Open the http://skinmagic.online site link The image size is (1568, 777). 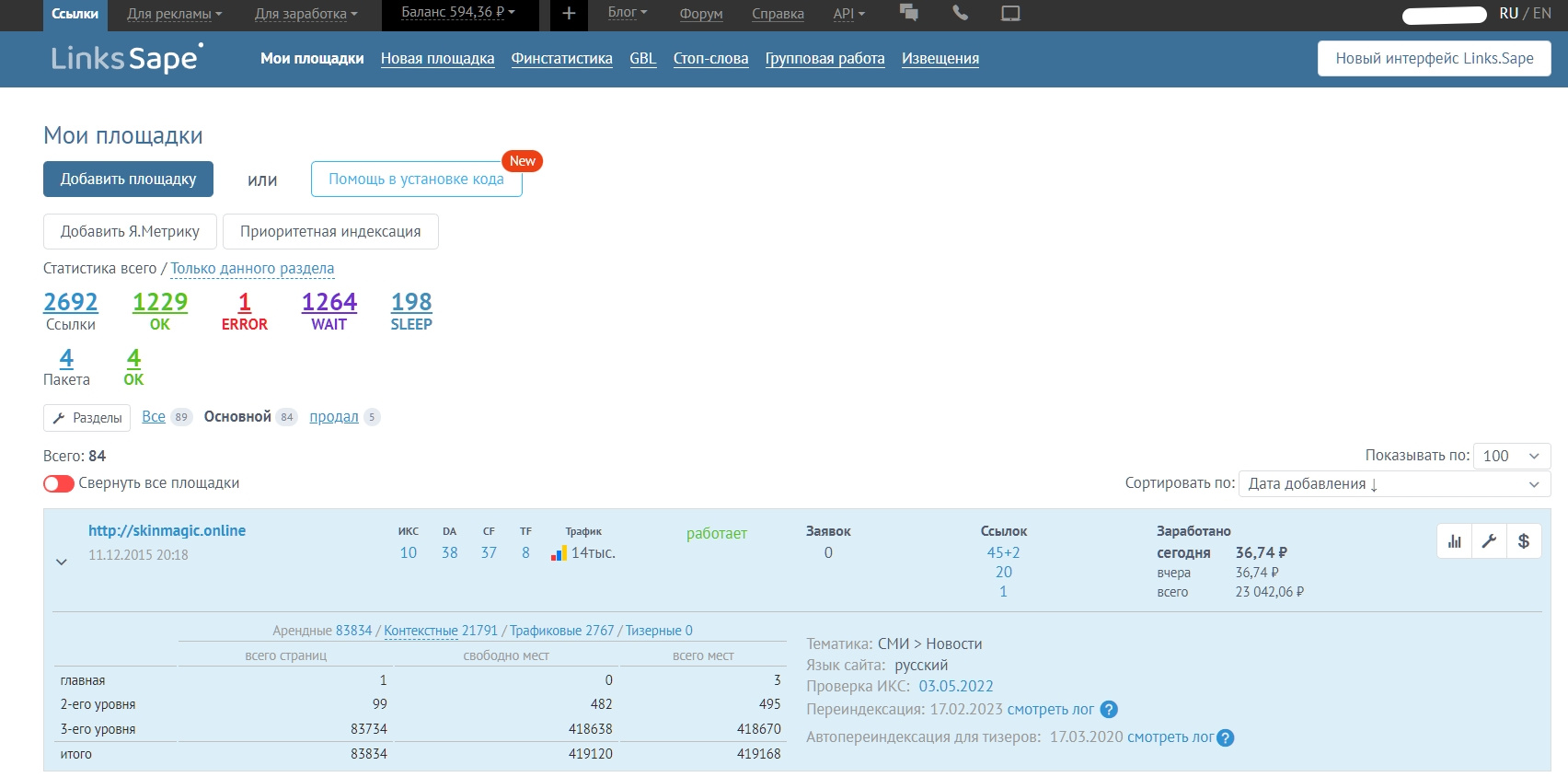[x=167, y=531]
